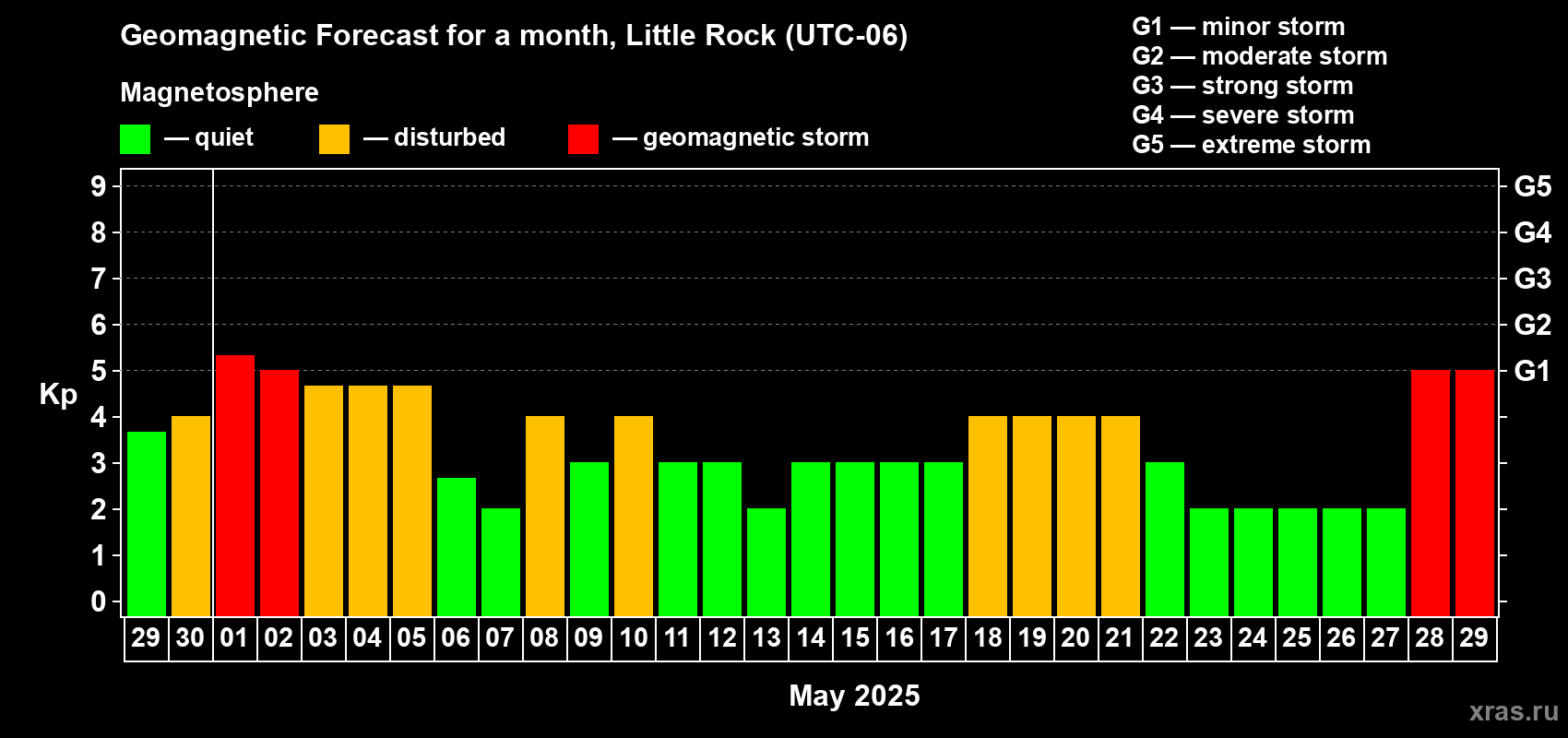Click the date label 23
Image resolution: width=1568 pixels, height=738 pixels.
point(1208,638)
